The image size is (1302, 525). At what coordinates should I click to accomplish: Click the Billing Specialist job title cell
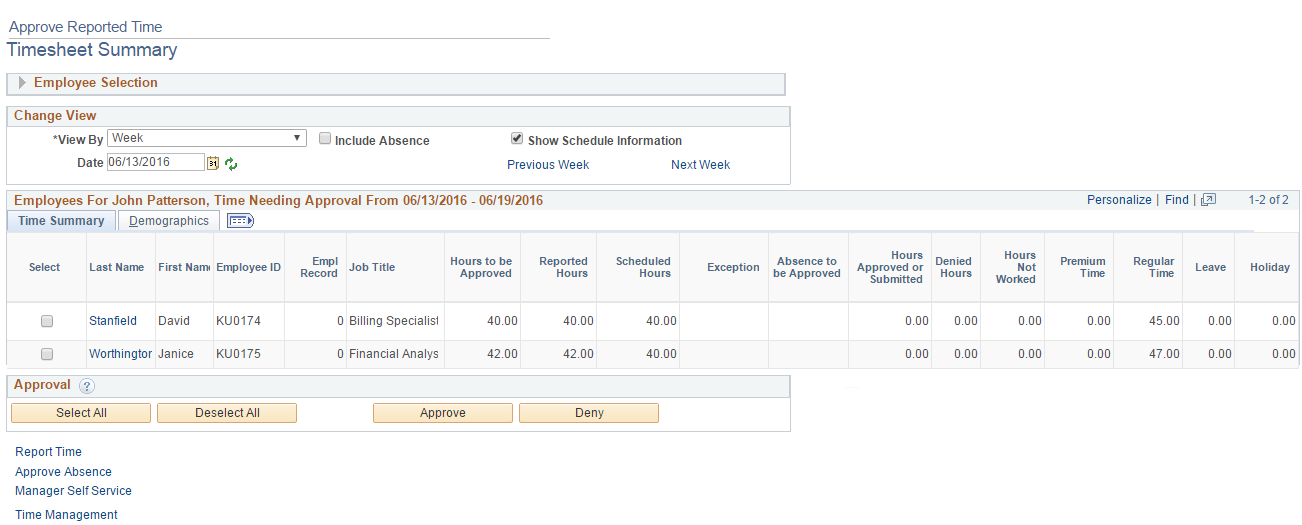(x=394, y=322)
